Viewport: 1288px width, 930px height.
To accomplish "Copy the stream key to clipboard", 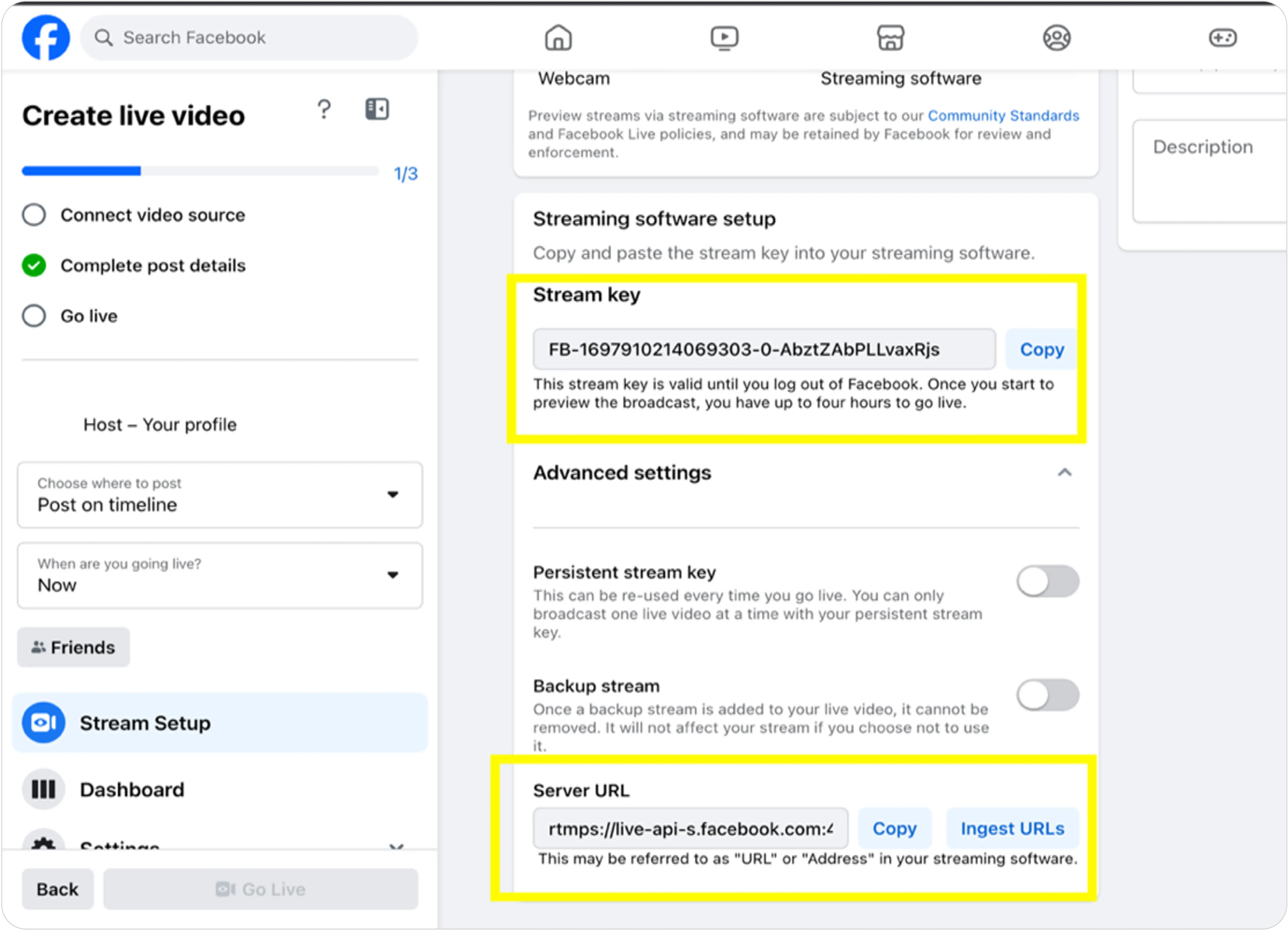I will (1042, 349).
